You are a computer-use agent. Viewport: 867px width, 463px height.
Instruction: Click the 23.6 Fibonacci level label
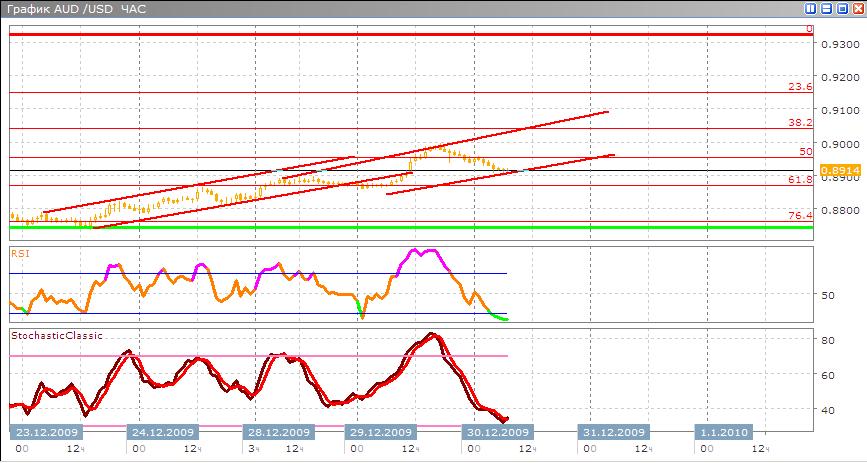800,87
